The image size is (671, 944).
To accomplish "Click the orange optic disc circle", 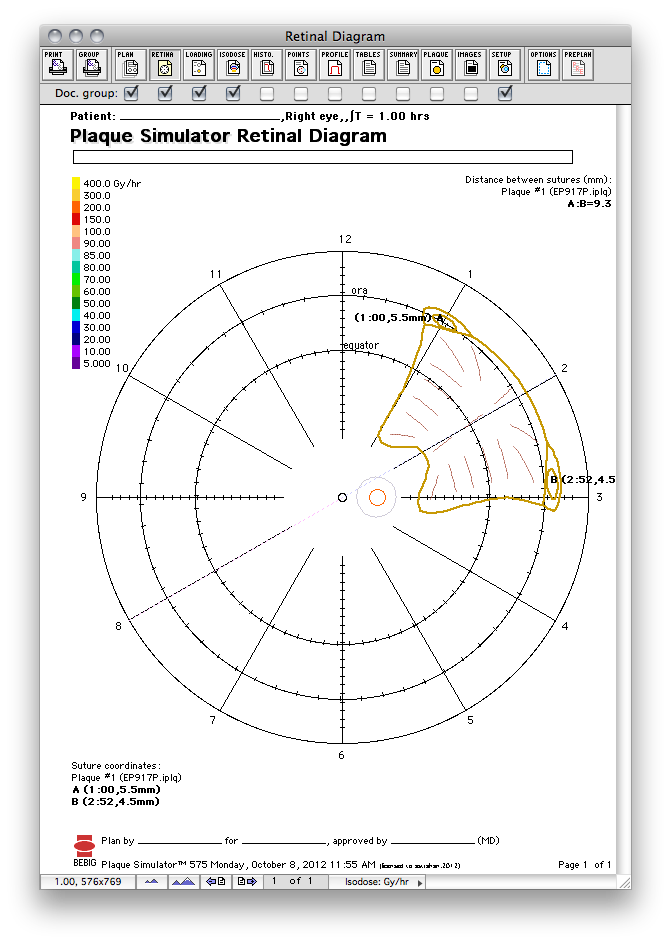I will 377,497.
